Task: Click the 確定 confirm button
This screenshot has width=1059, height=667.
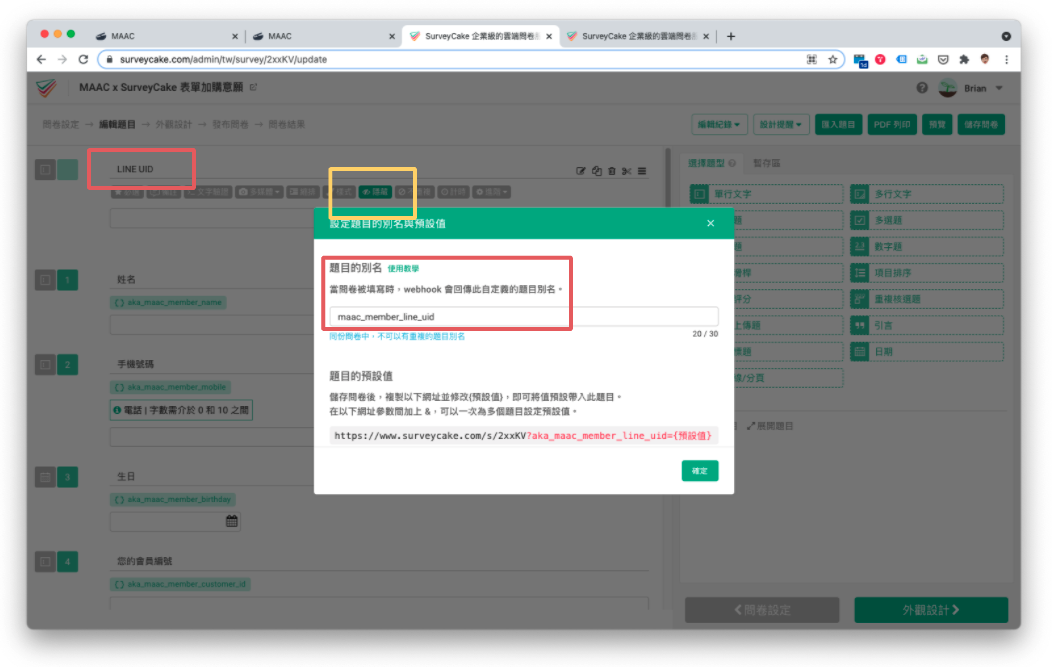Action: [x=700, y=471]
